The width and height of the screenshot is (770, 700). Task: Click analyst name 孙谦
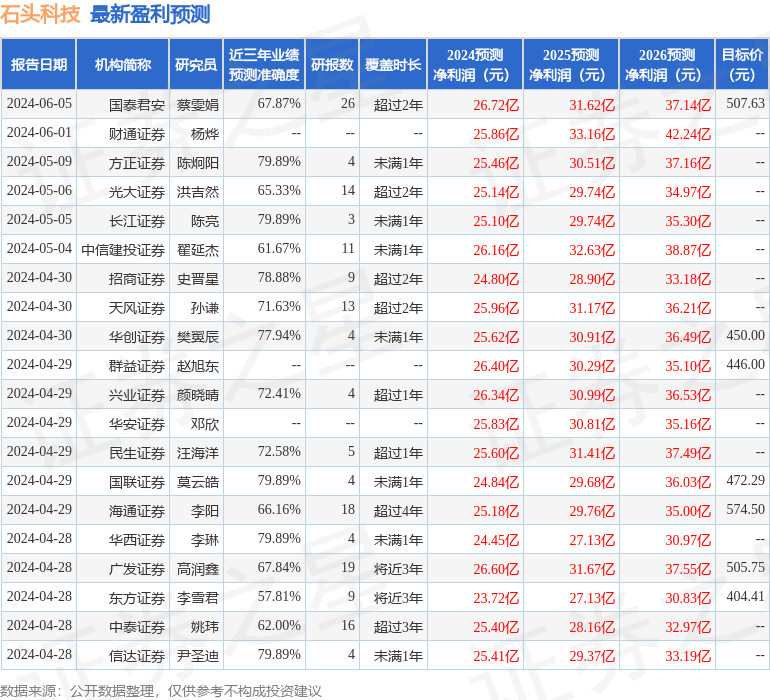205,308
